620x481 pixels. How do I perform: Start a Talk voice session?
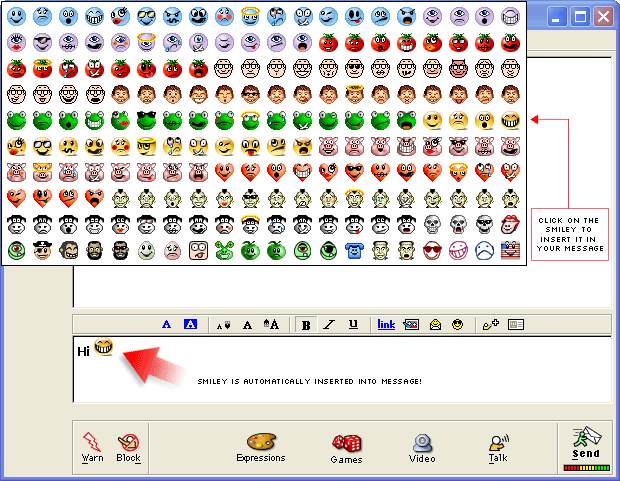click(x=498, y=446)
